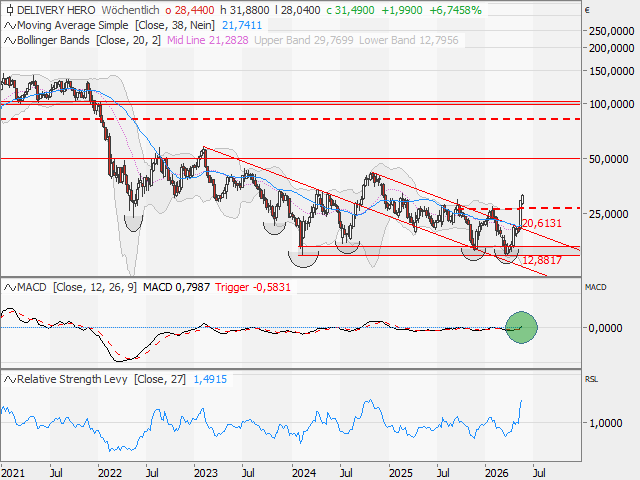Click the high price value 31,8800
This screenshot has height=480, width=640.
pyautogui.click(x=250, y=10)
